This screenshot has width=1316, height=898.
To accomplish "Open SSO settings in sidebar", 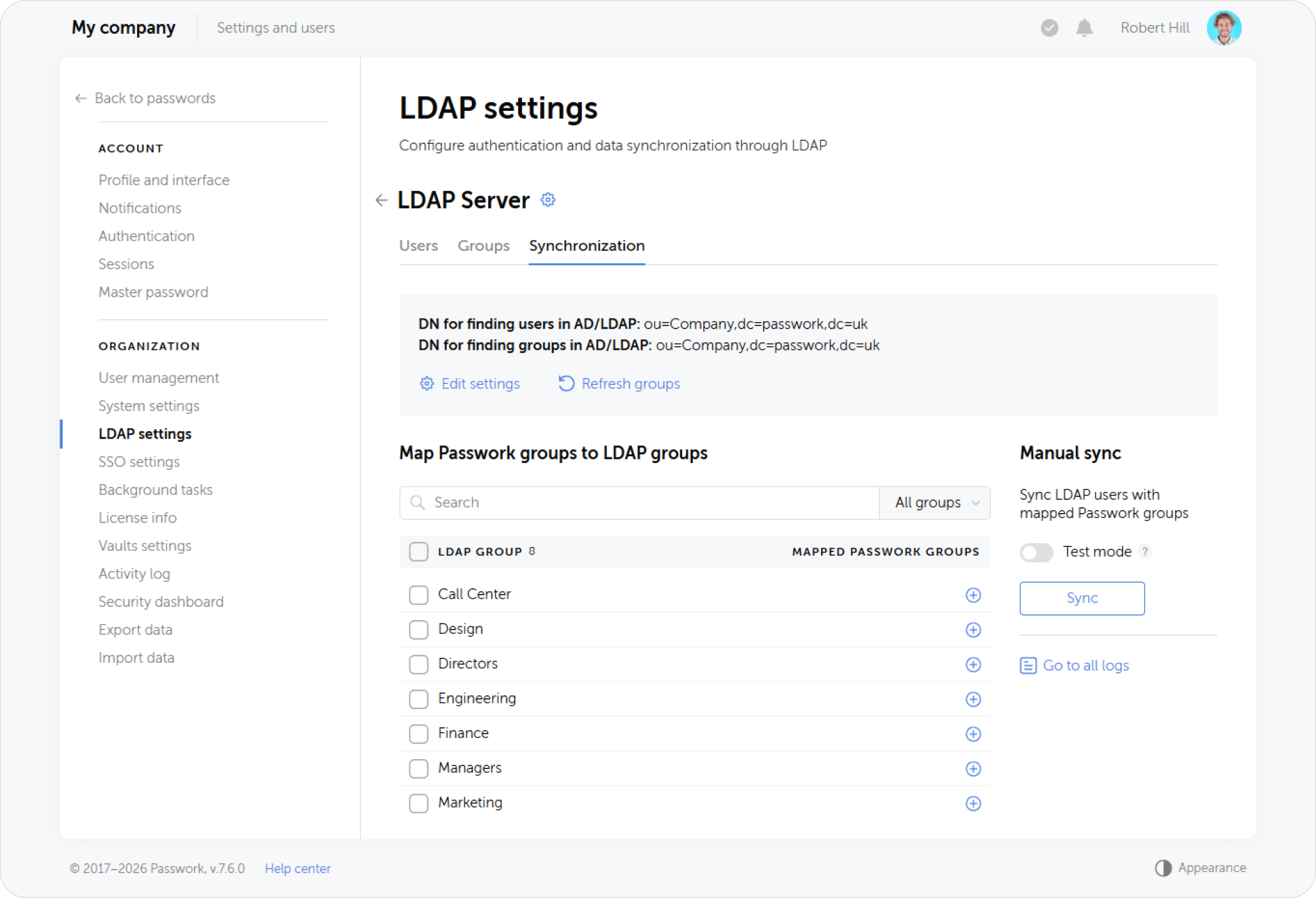I will (x=139, y=462).
